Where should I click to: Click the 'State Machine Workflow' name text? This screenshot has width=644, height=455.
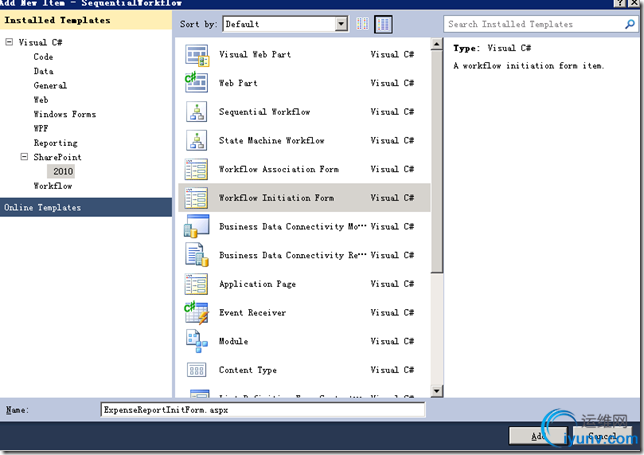pos(271,141)
